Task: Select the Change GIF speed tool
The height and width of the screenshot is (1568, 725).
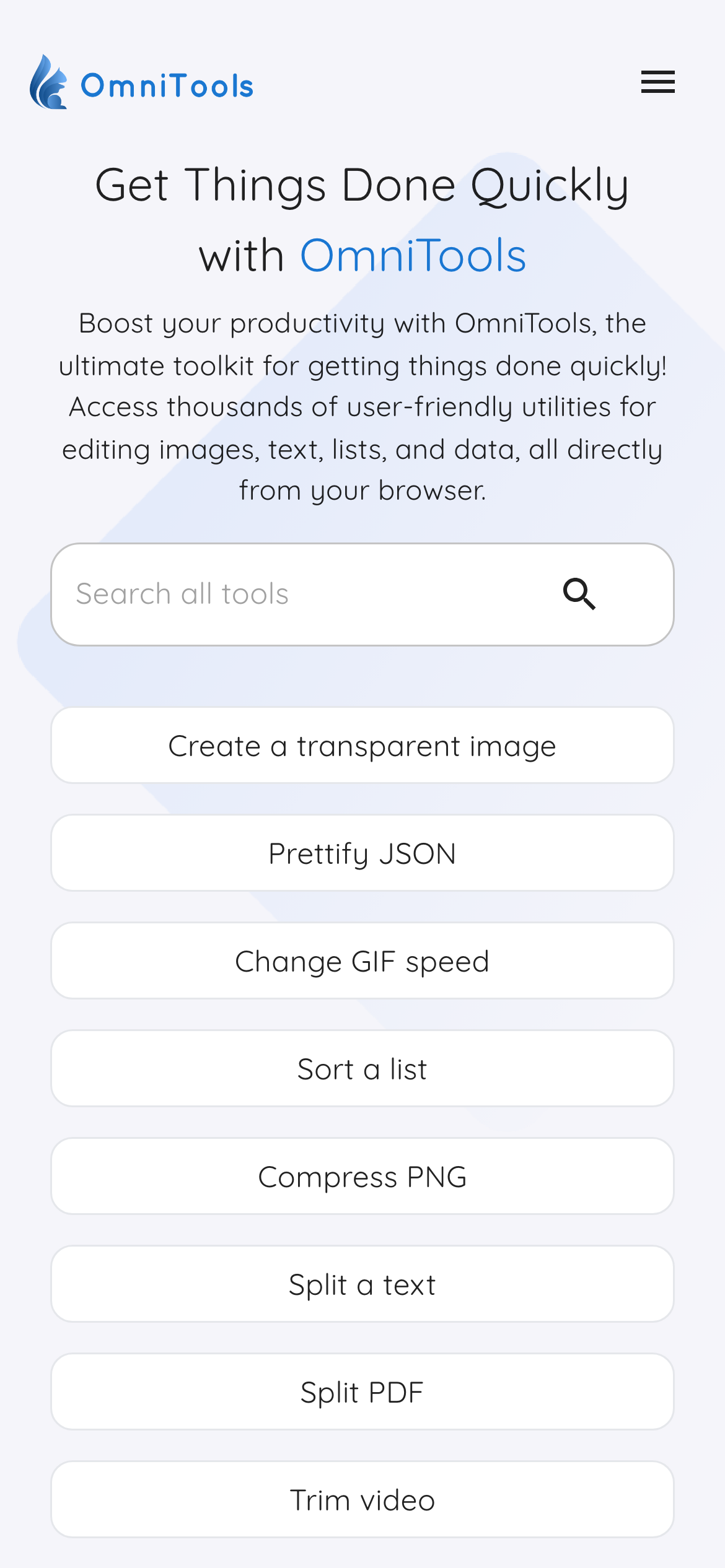Action: (x=362, y=961)
